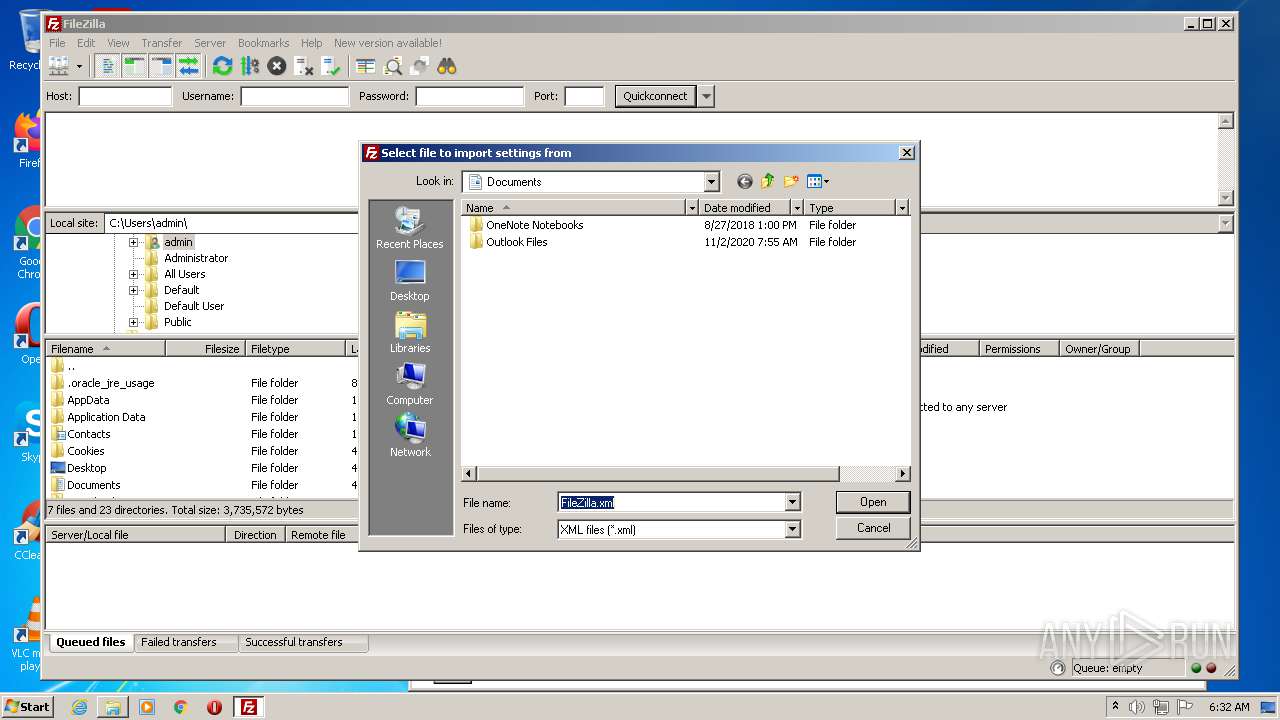Select Desktop in dialog sidebar
The height and width of the screenshot is (720, 1280).
pos(410,281)
